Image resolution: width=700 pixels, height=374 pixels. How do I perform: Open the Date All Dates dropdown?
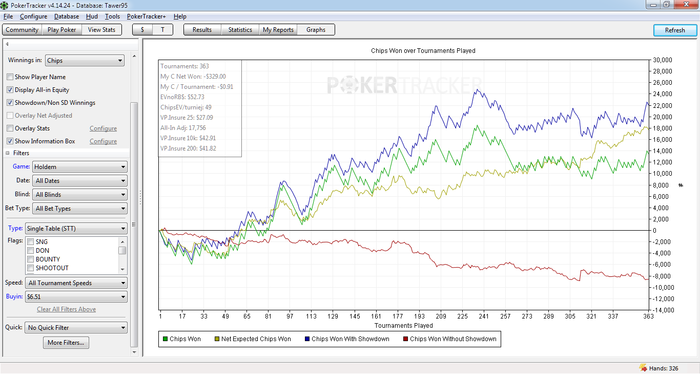point(80,181)
